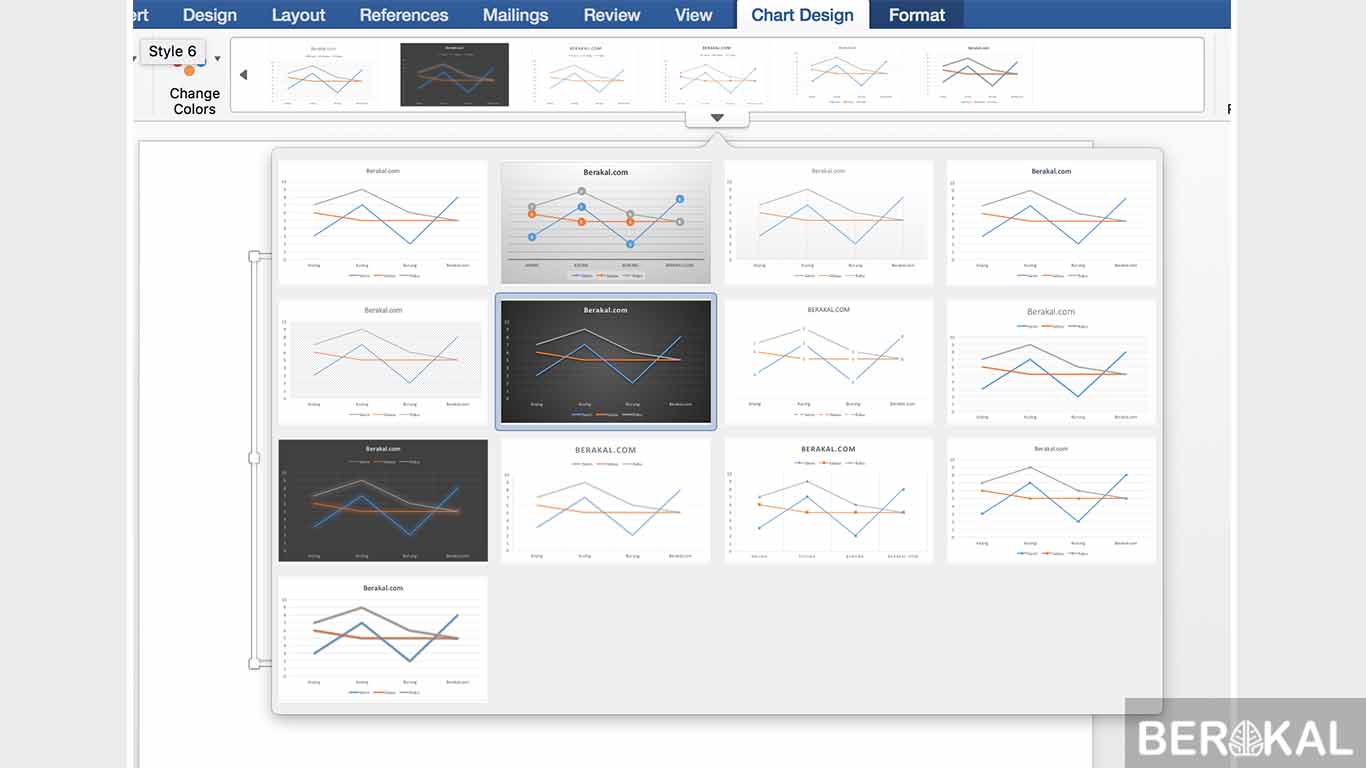Image resolution: width=1366 pixels, height=768 pixels.
Task: Click the View tab in the ribbon
Action: point(693,15)
